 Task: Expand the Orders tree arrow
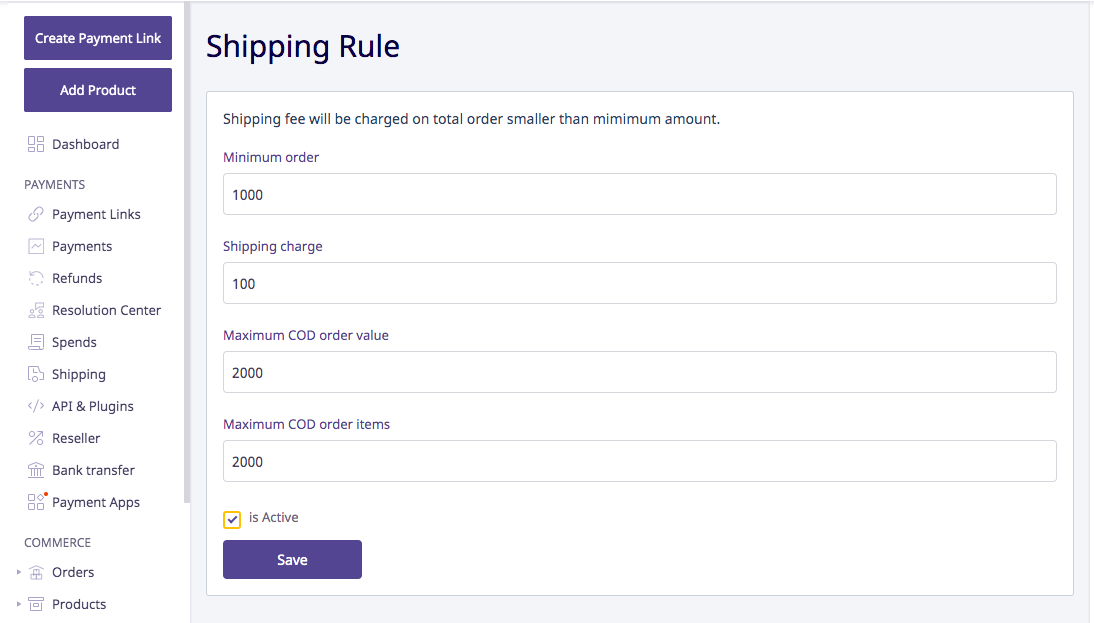(19, 572)
